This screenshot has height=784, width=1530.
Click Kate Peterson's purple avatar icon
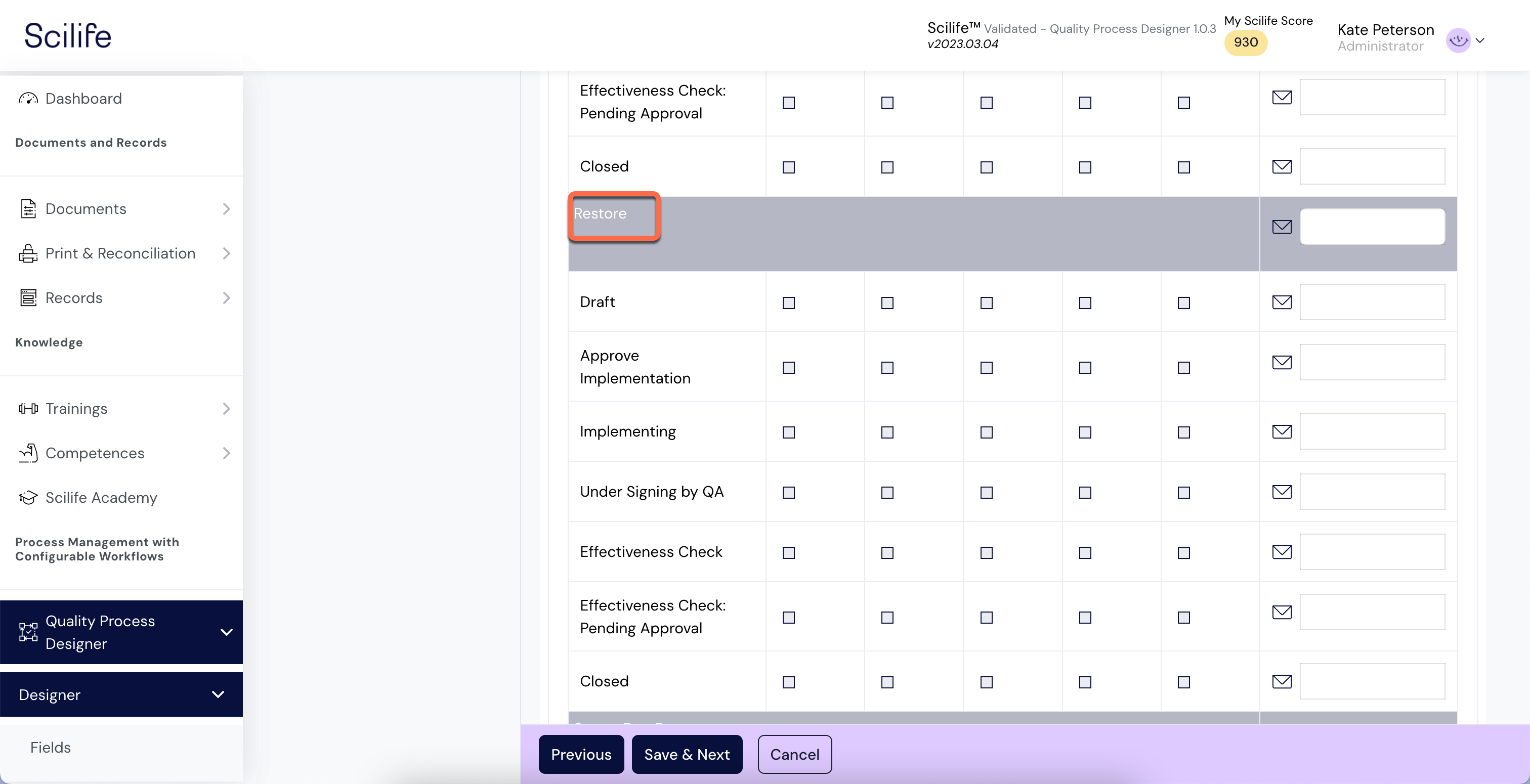pos(1458,40)
